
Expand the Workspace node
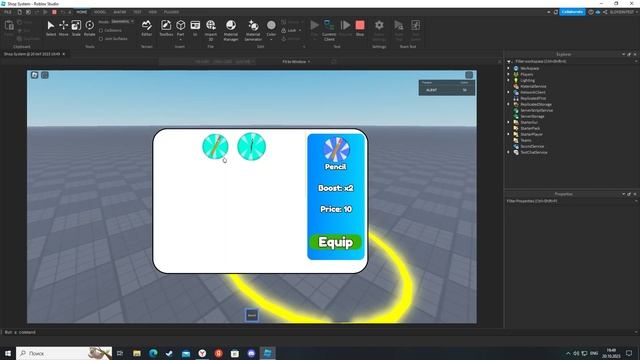(x=509, y=68)
